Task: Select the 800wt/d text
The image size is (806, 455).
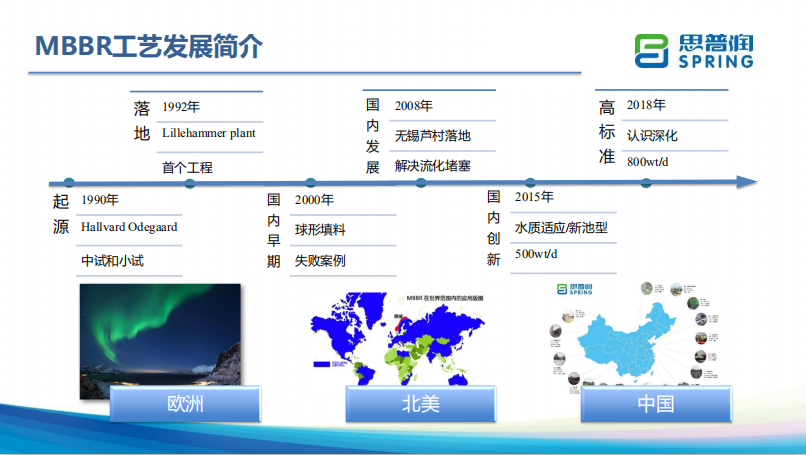Action: (x=648, y=161)
